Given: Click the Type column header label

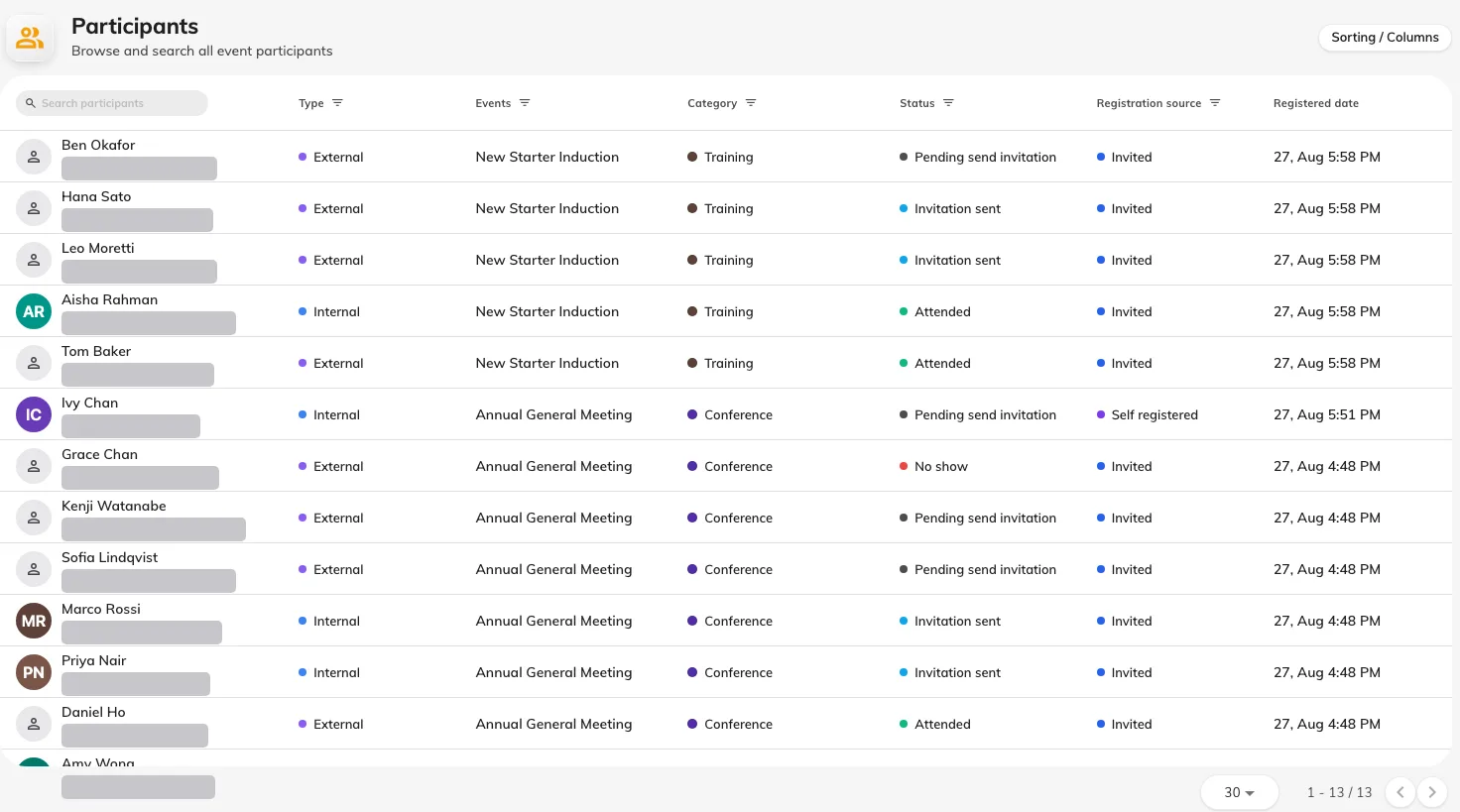Looking at the screenshot, I should click(311, 103).
